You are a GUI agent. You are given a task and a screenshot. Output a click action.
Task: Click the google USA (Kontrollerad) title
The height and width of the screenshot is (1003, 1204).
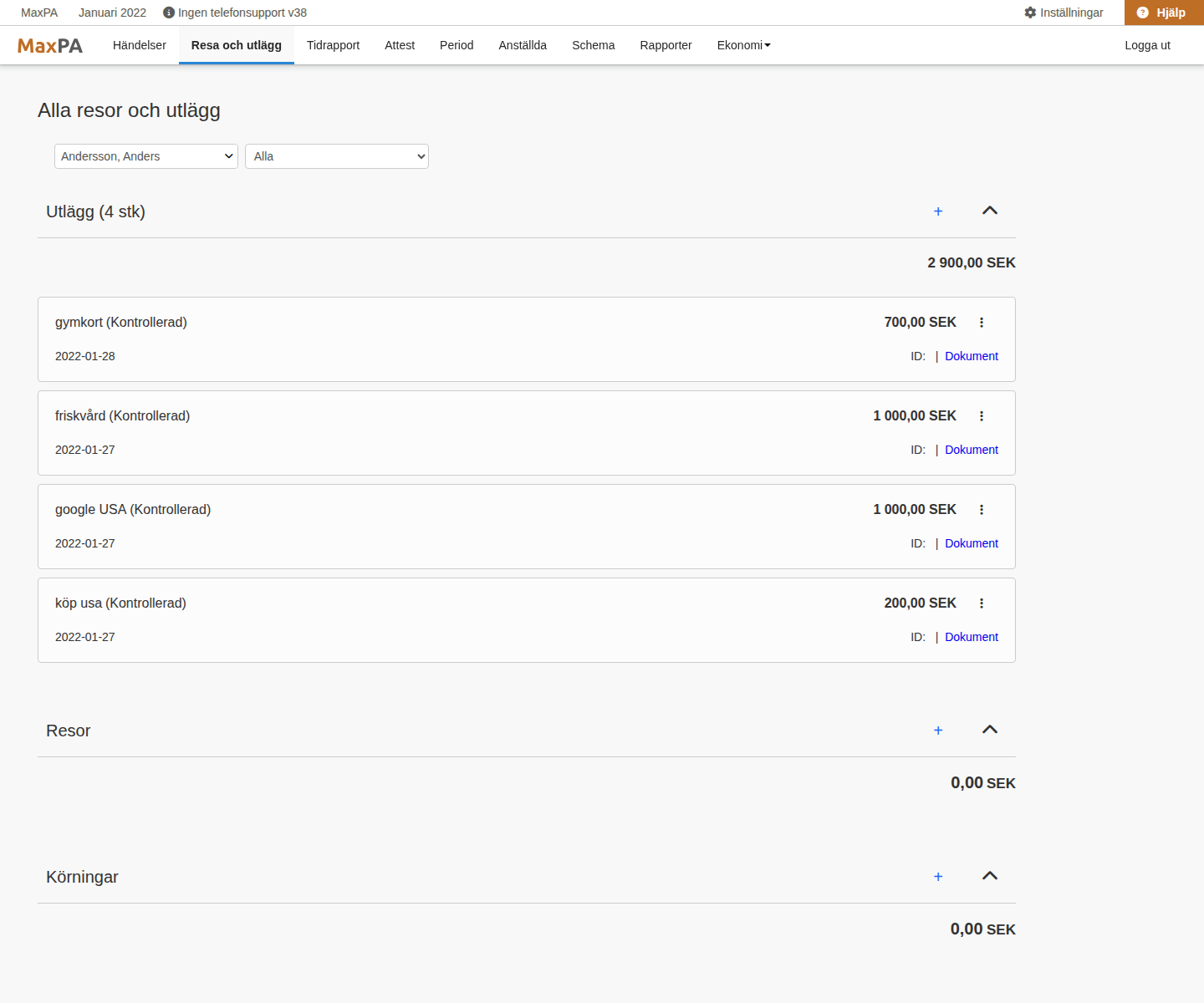133,510
